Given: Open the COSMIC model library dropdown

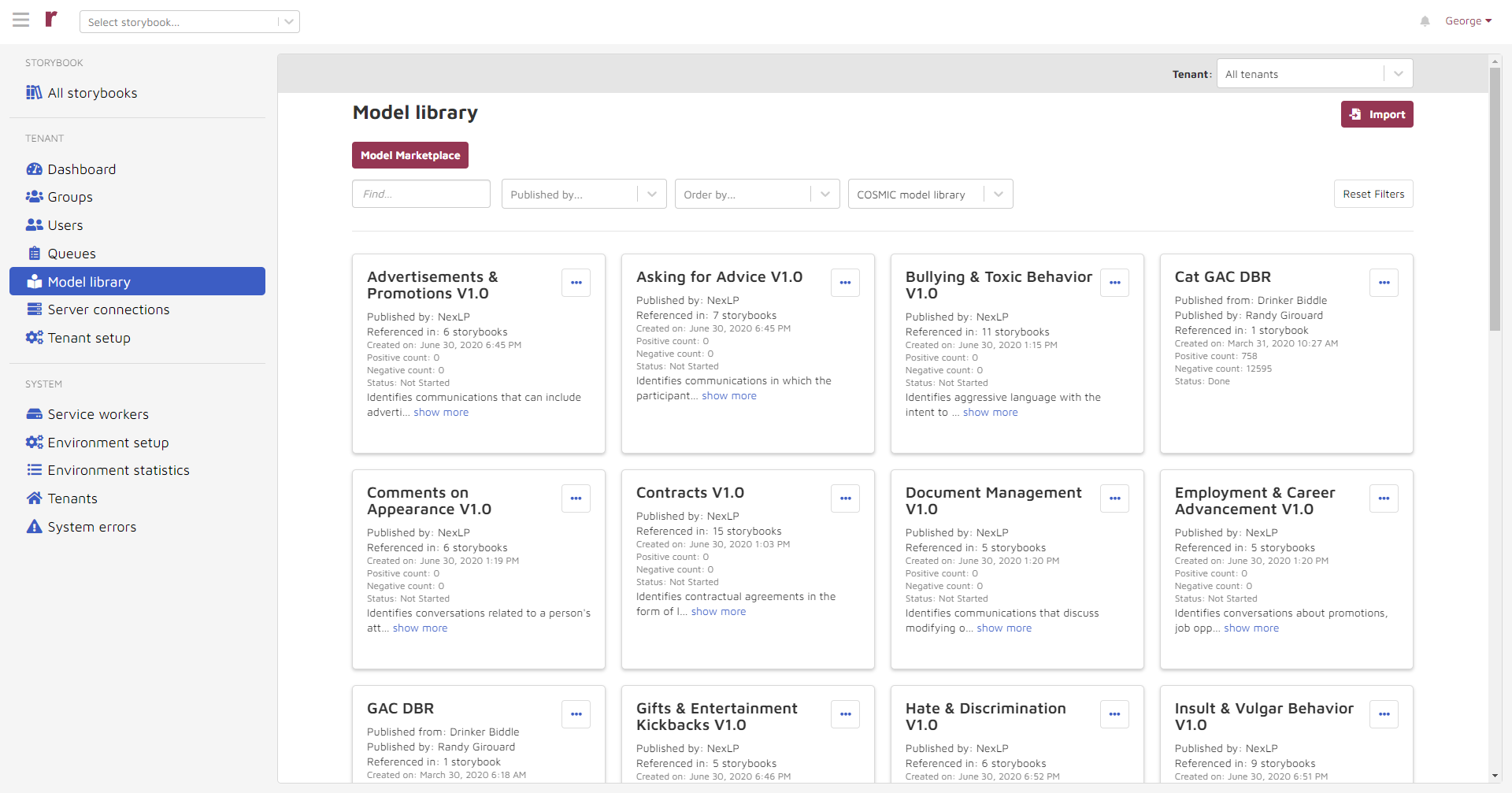Looking at the screenshot, I should 931,195.
